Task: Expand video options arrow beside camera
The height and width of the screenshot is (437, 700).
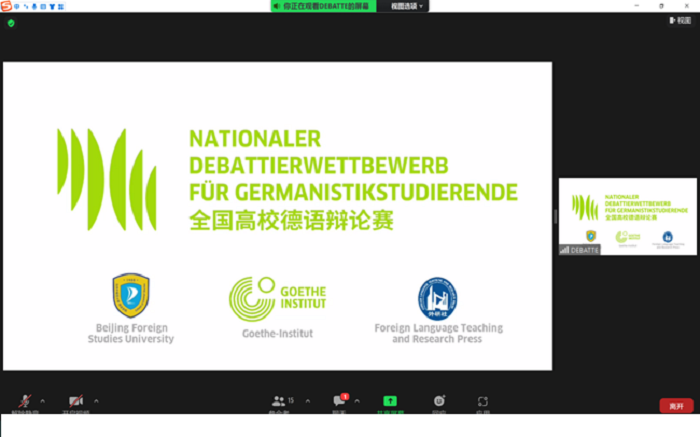Action: tap(97, 401)
